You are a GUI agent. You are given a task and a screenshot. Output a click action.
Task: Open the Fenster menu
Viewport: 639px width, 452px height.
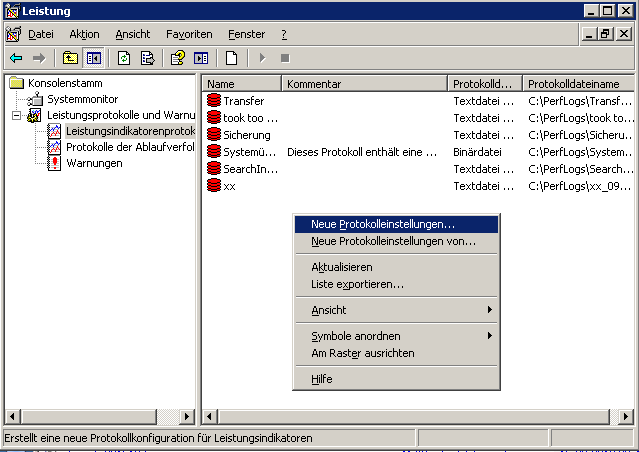(x=247, y=34)
